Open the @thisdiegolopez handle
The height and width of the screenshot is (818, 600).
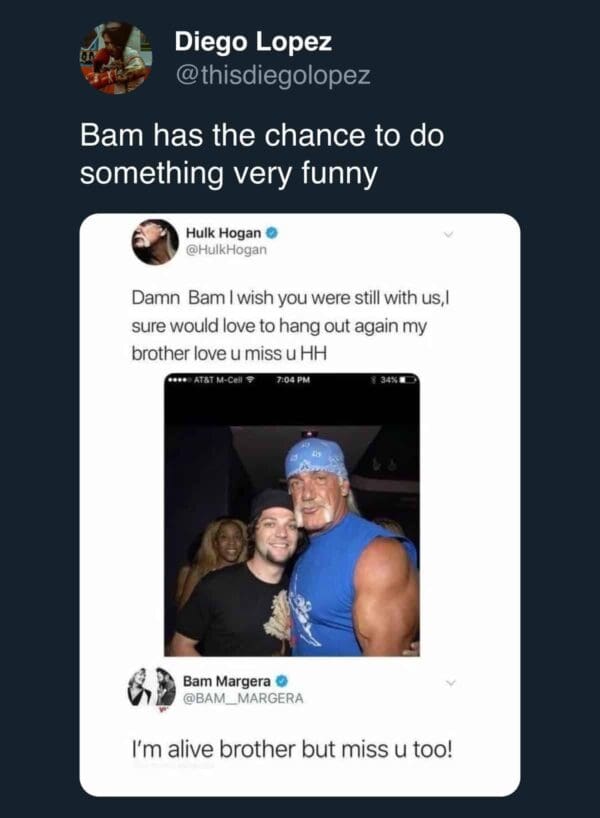pyautogui.click(x=272, y=75)
